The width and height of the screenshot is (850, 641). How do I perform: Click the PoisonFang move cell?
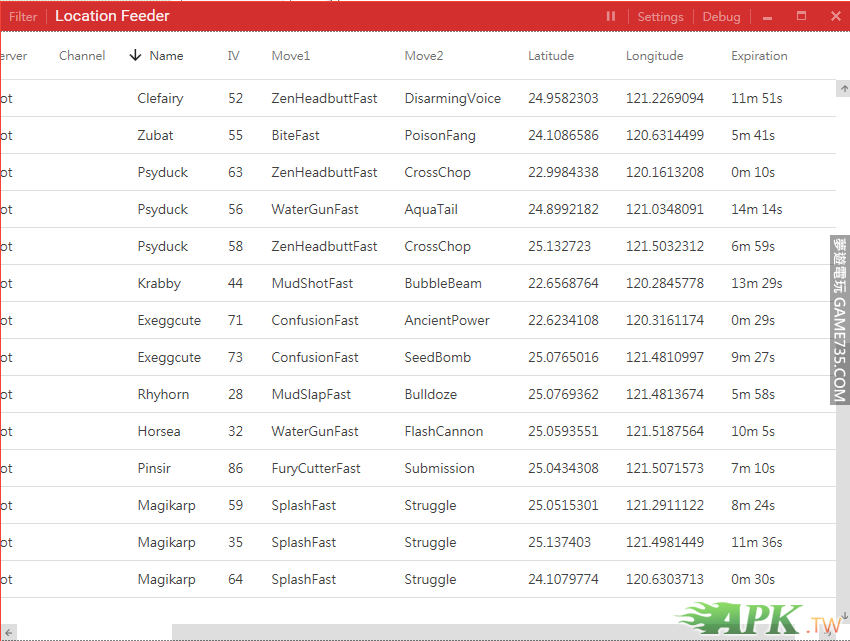(440, 135)
